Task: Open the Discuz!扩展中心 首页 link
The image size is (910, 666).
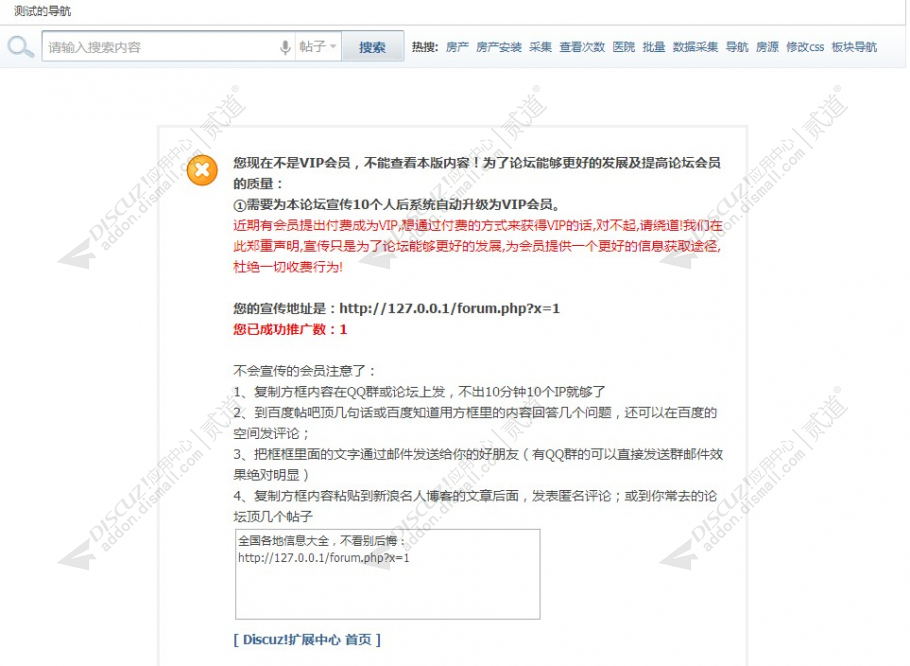Action: pyautogui.click(x=307, y=639)
